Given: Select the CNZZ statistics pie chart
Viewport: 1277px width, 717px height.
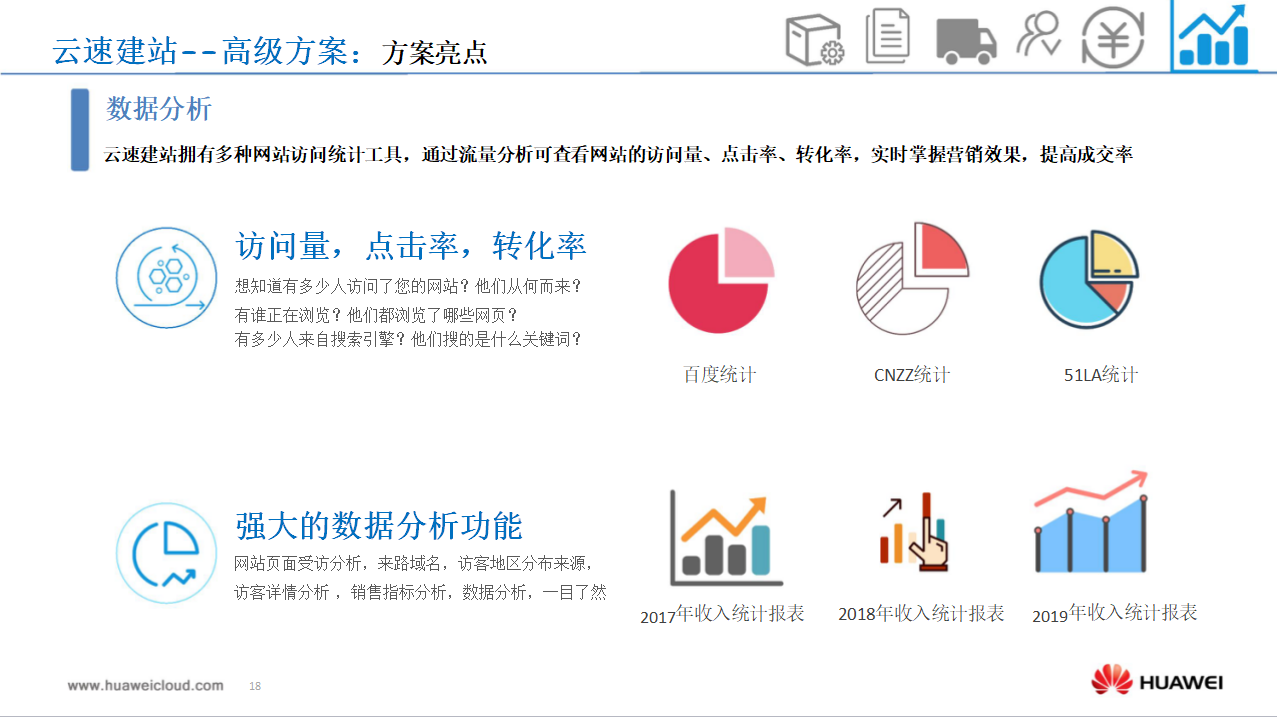Looking at the screenshot, I should (911, 278).
